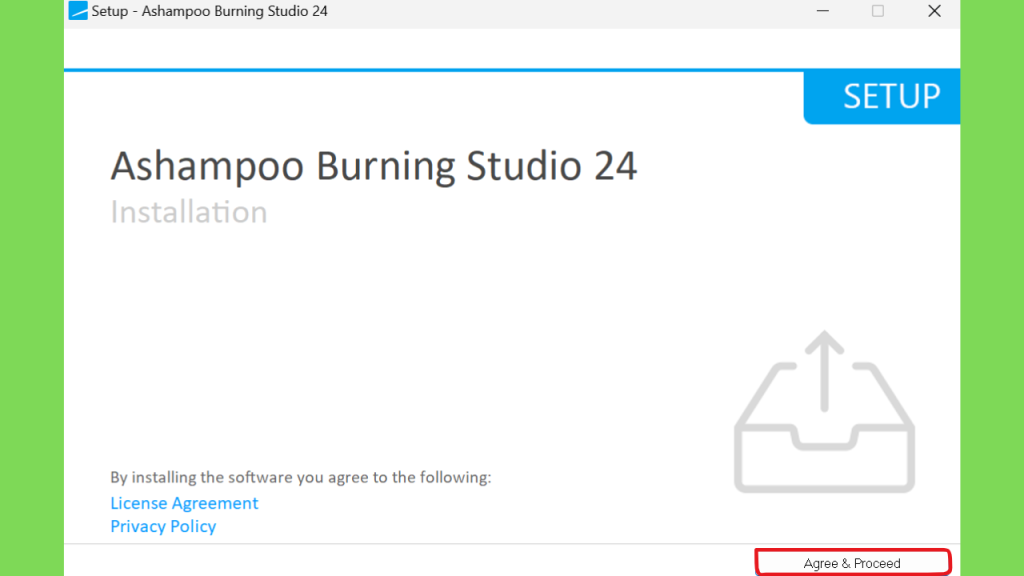Click the Agree & Proceed button

[x=852, y=563]
